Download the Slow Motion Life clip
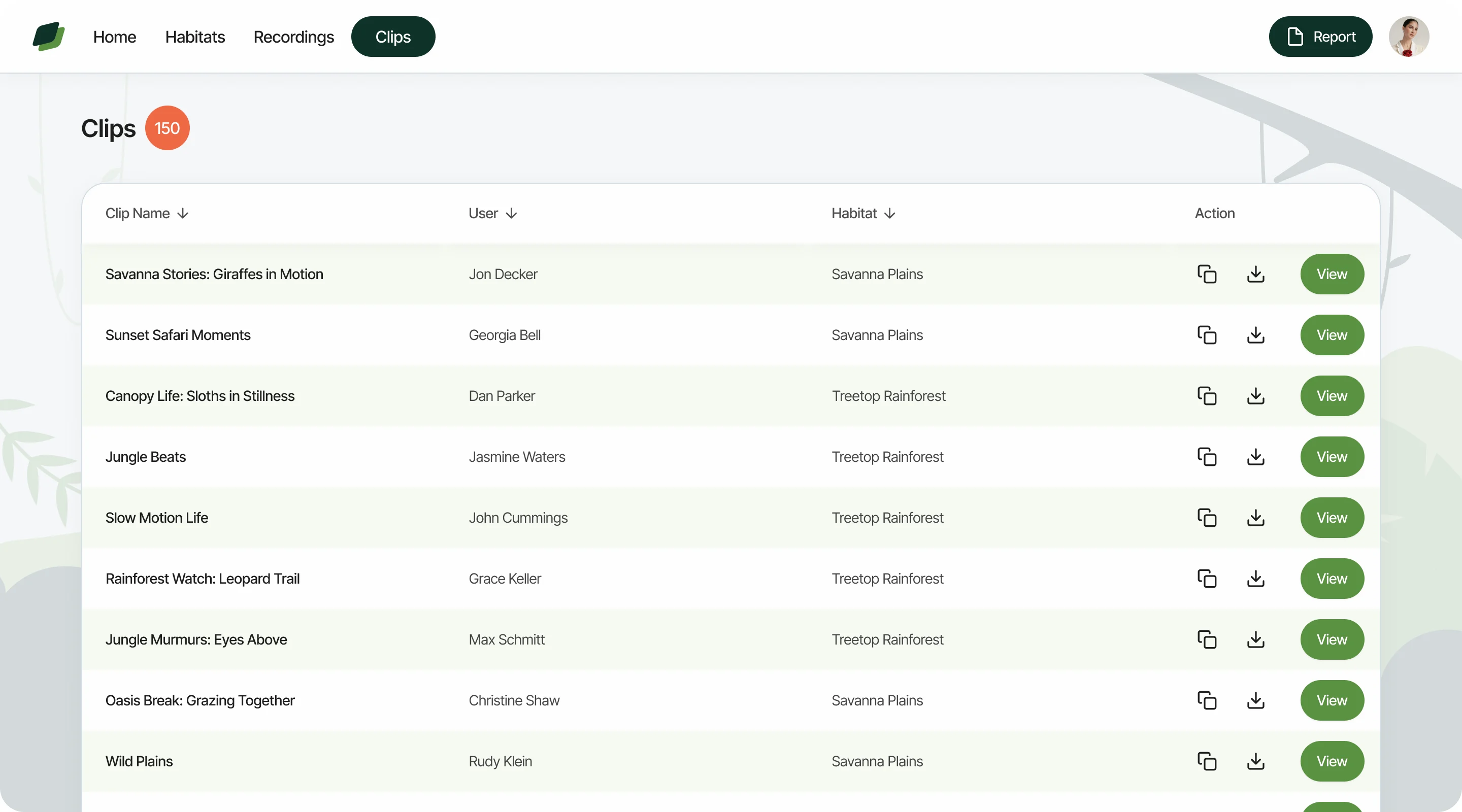The width and height of the screenshot is (1462, 812). tap(1255, 518)
